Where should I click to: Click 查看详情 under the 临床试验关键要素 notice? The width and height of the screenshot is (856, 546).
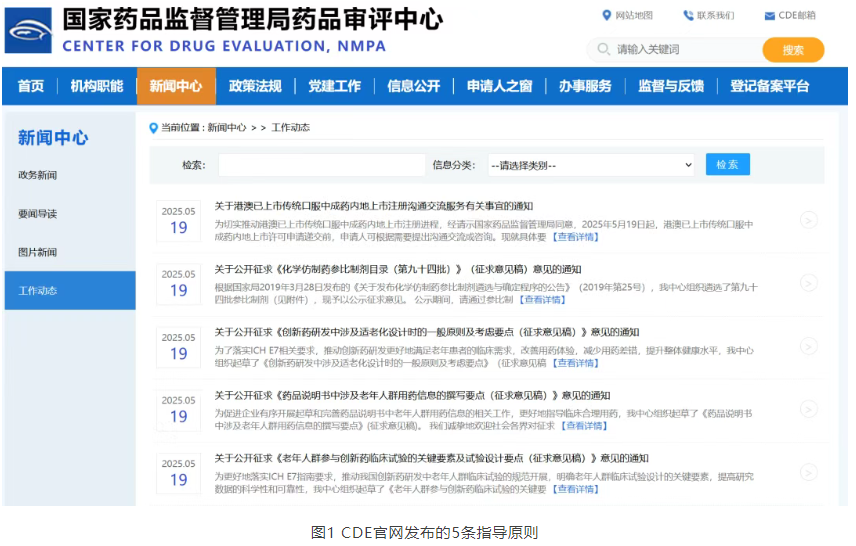point(575,489)
